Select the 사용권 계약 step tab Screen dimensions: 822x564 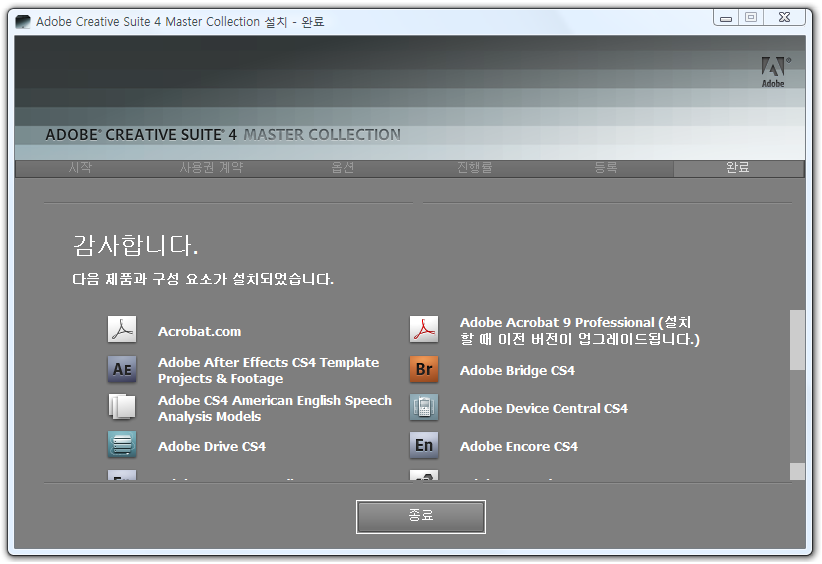(212, 168)
